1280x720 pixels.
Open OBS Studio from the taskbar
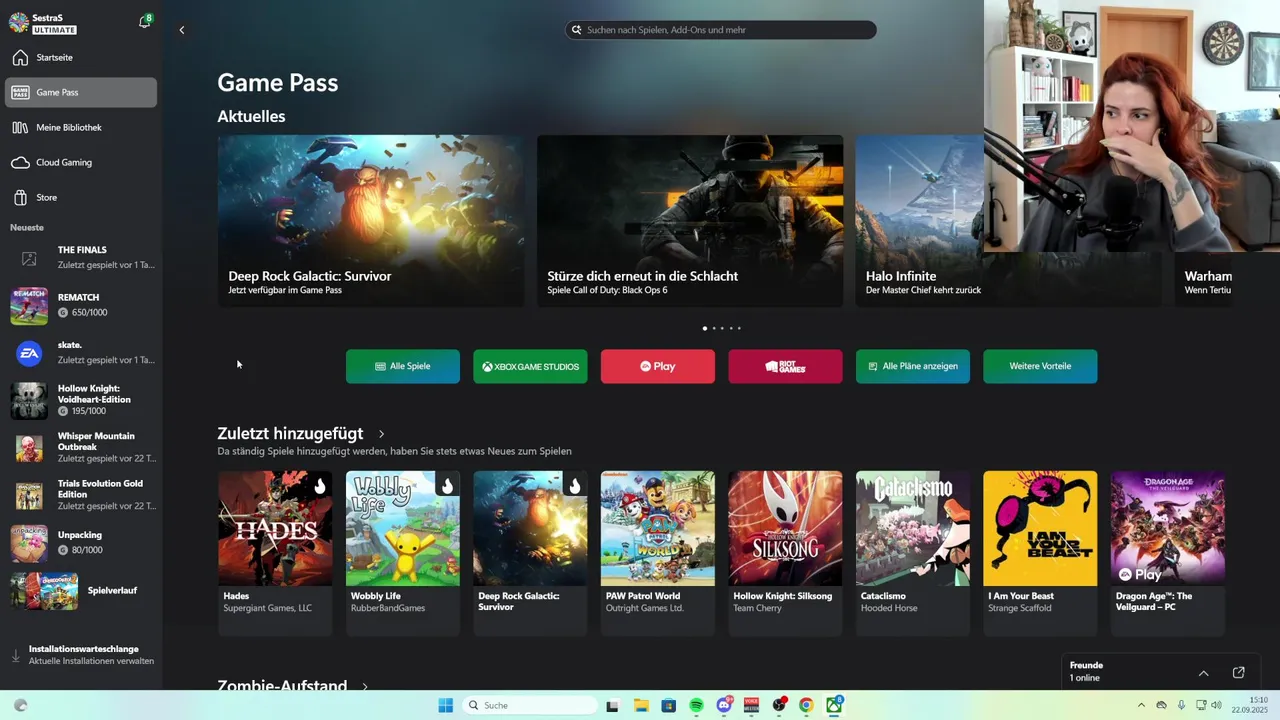(779, 705)
